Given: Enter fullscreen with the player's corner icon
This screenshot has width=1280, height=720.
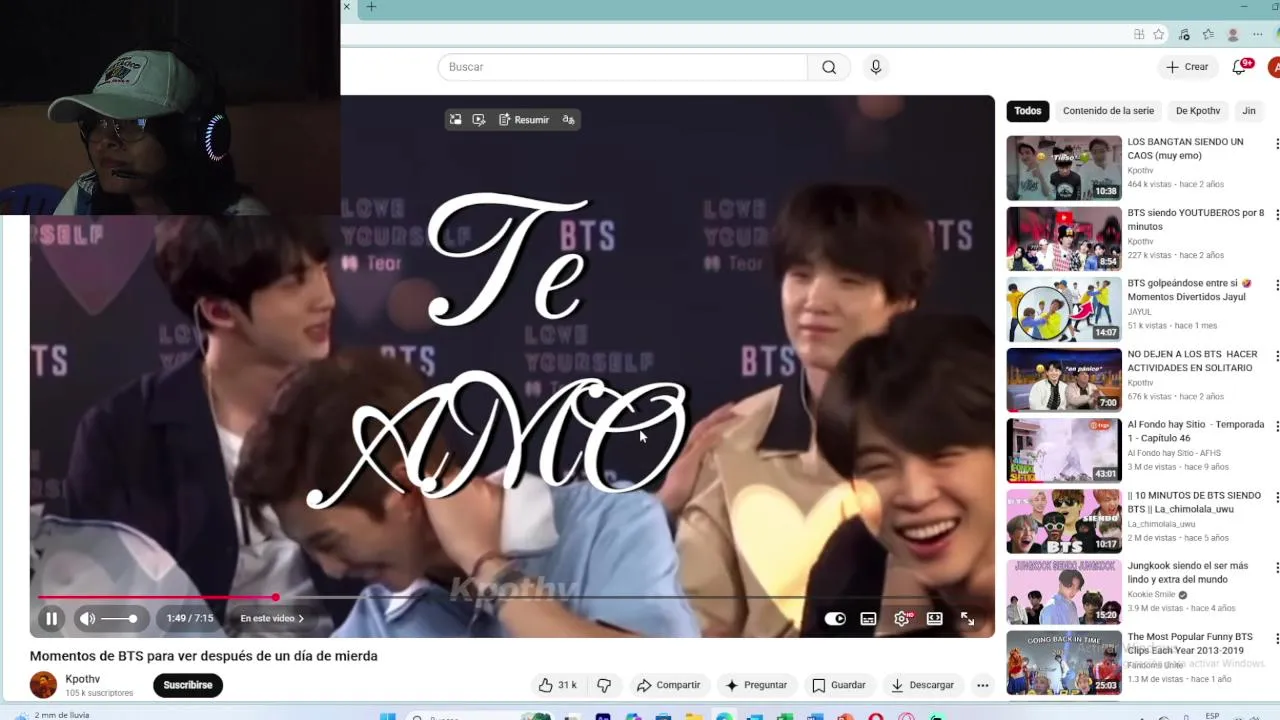Looking at the screenshot, I should 967,619.
